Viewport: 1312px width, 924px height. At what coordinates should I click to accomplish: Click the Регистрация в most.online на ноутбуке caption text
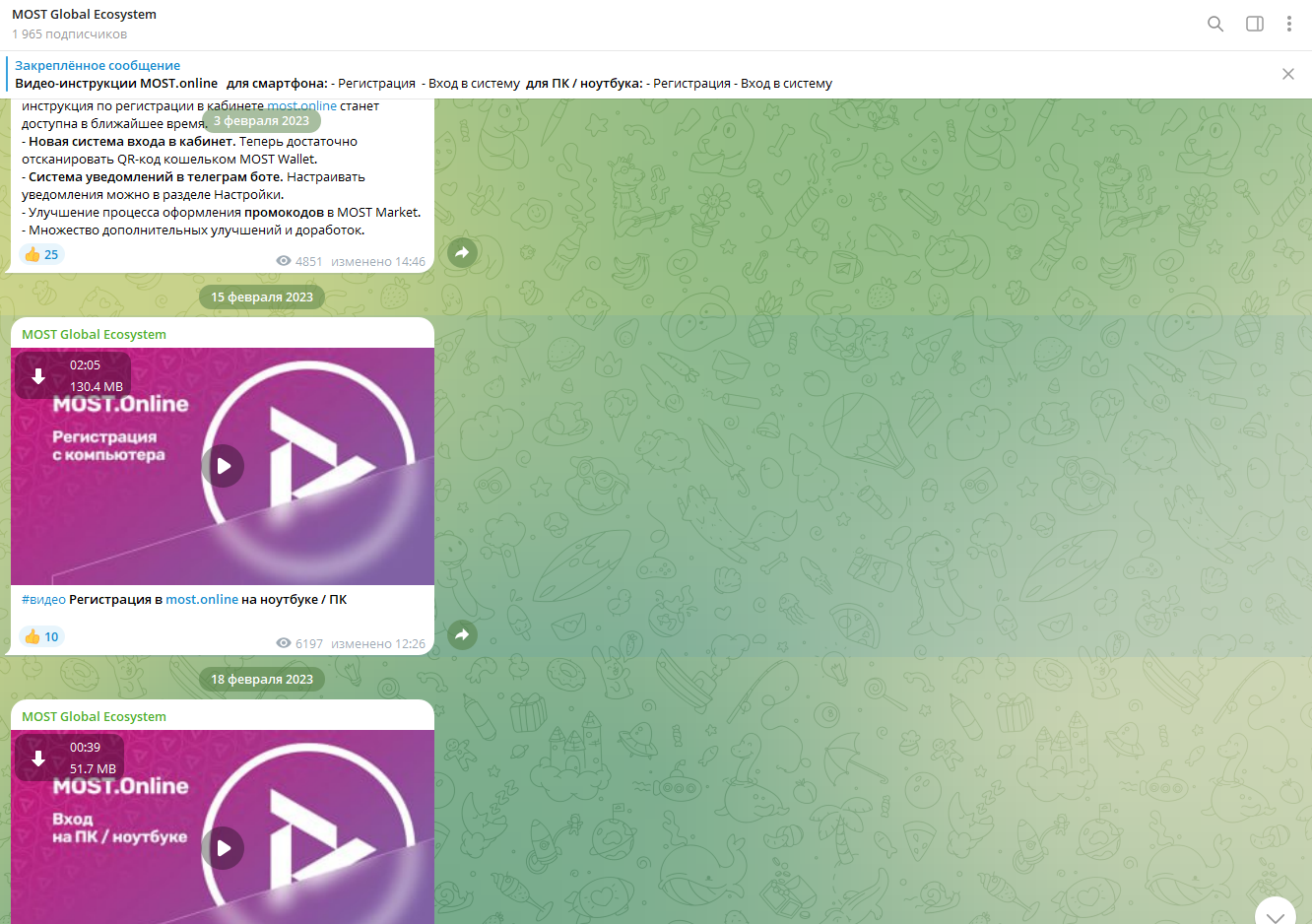click(208, 599)
